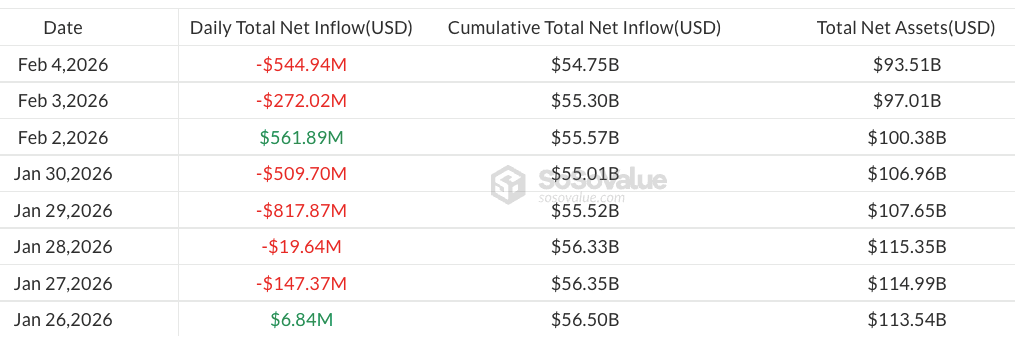The width and height of the screenshot is (1015, 360).
Task: Select the $113.54B net assets cell
Action: [906, 320]
